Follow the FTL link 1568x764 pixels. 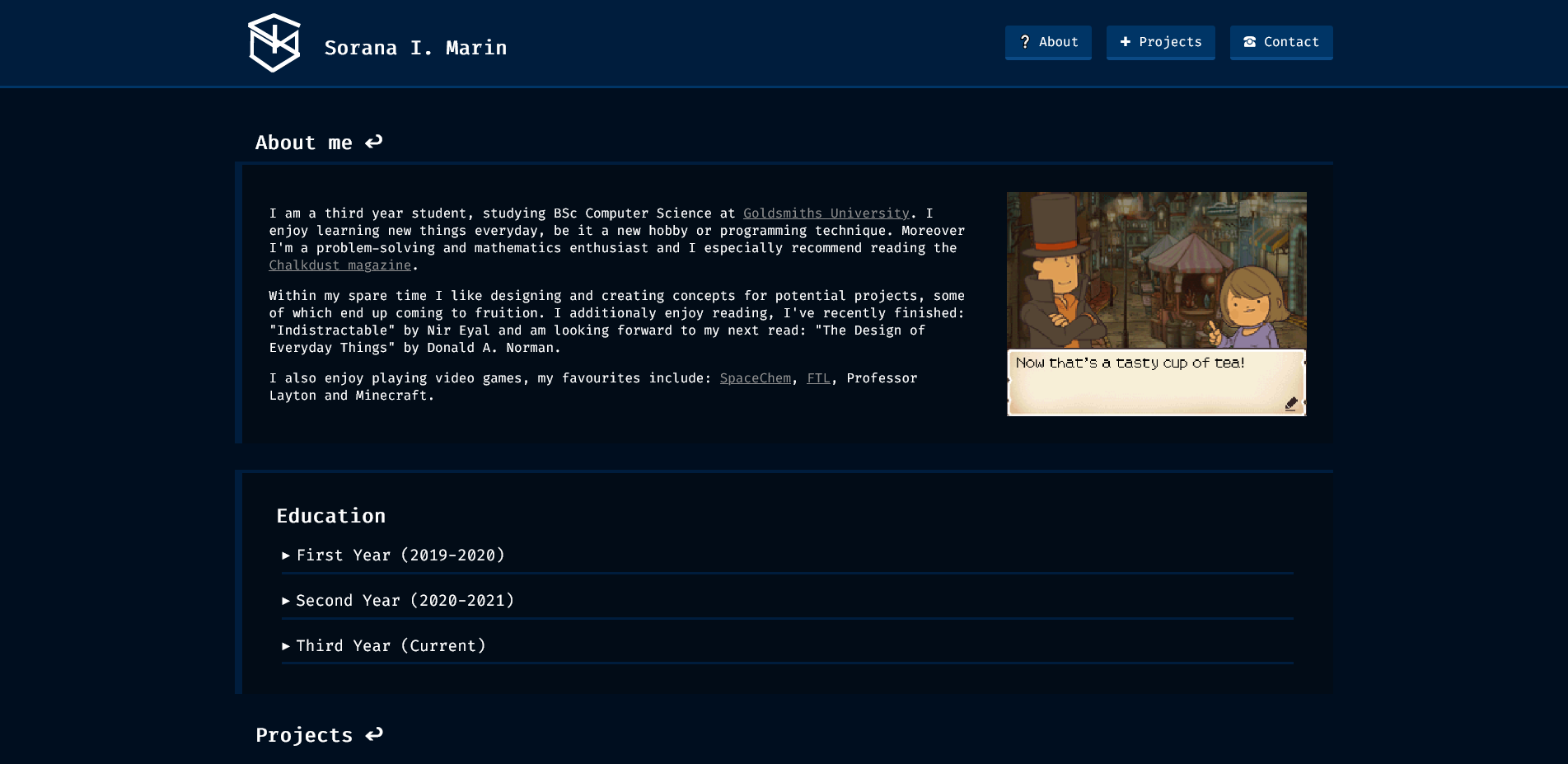(818, 378)
